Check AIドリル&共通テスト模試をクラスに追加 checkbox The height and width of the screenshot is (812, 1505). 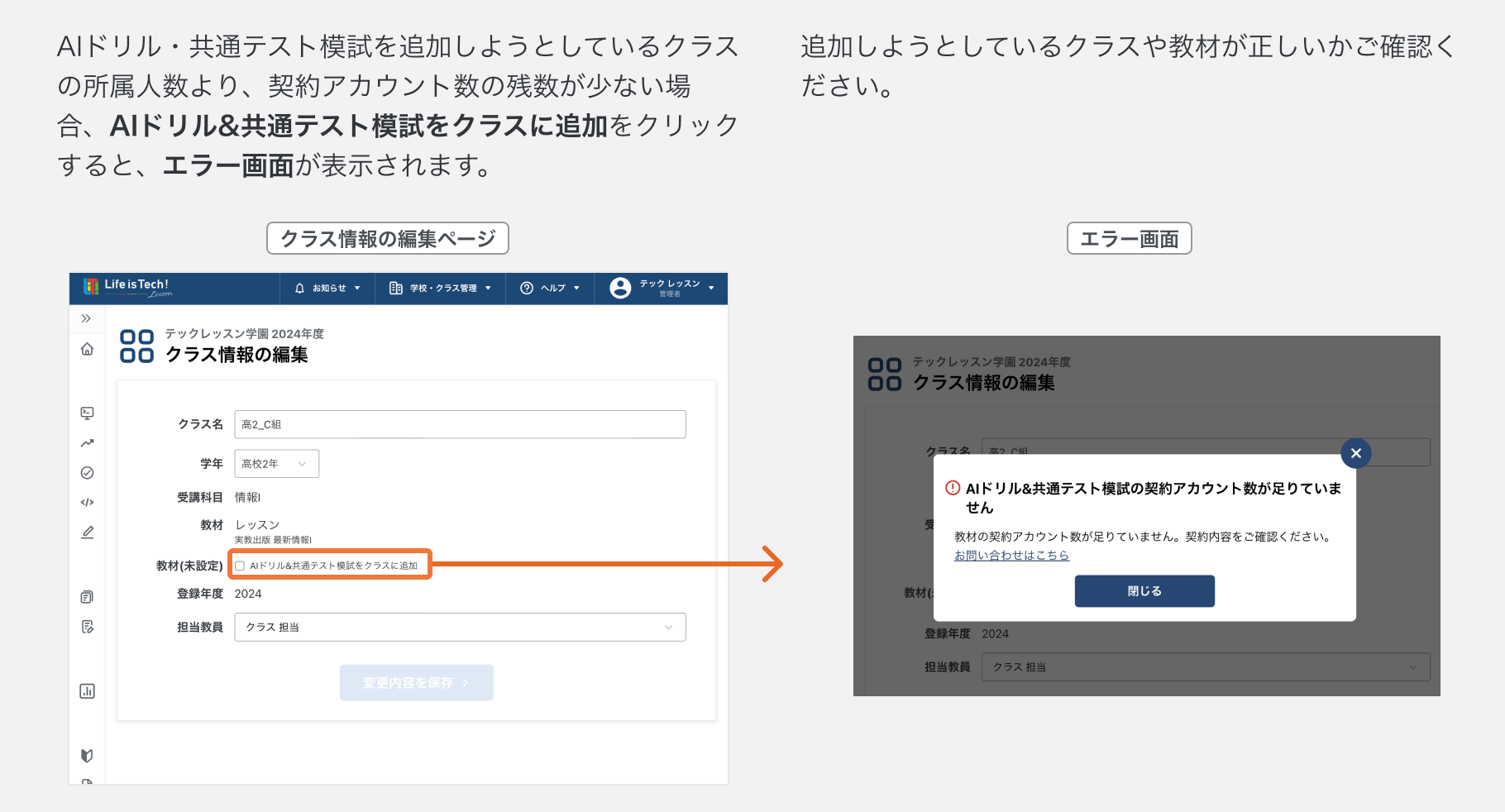click(240, 566)
